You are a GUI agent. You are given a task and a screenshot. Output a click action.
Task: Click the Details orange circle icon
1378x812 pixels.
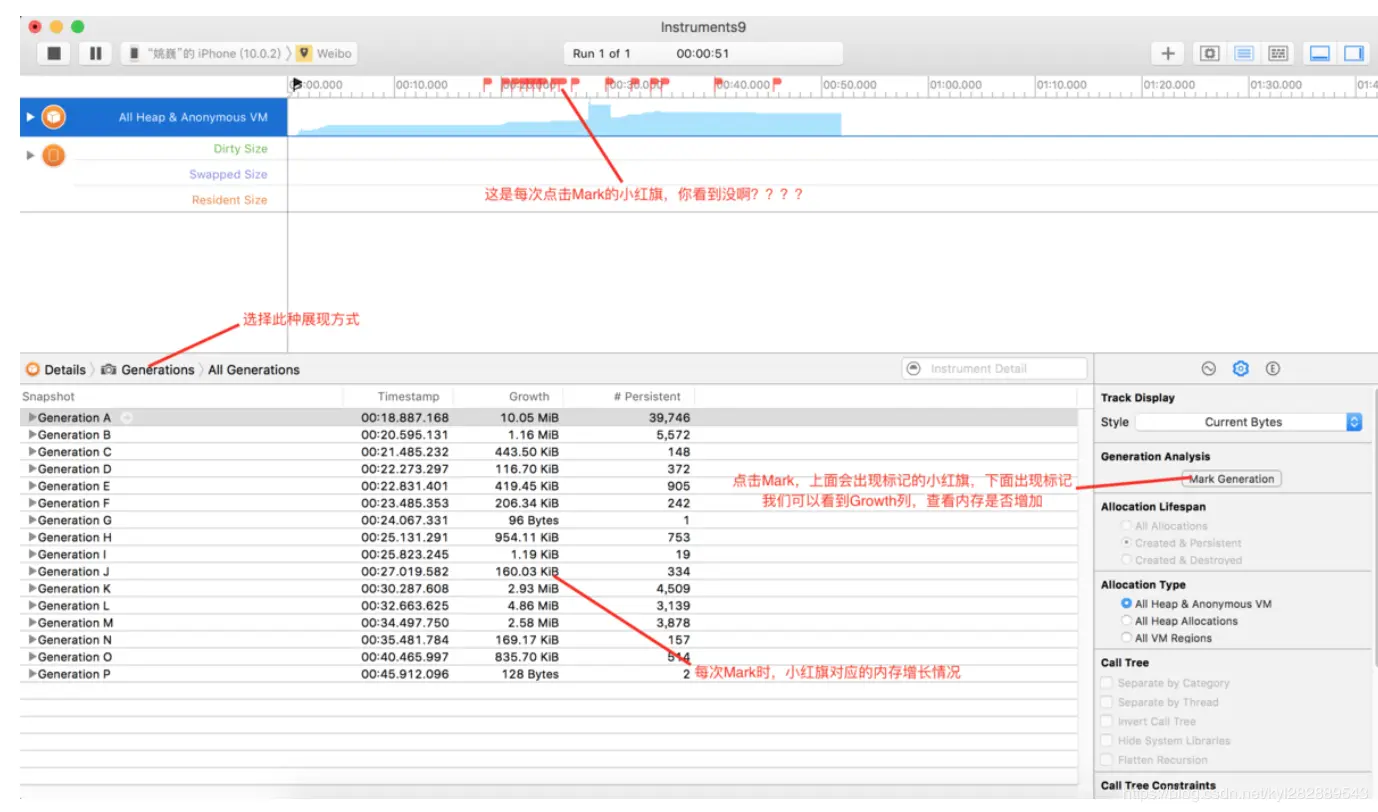coord(33,369)
